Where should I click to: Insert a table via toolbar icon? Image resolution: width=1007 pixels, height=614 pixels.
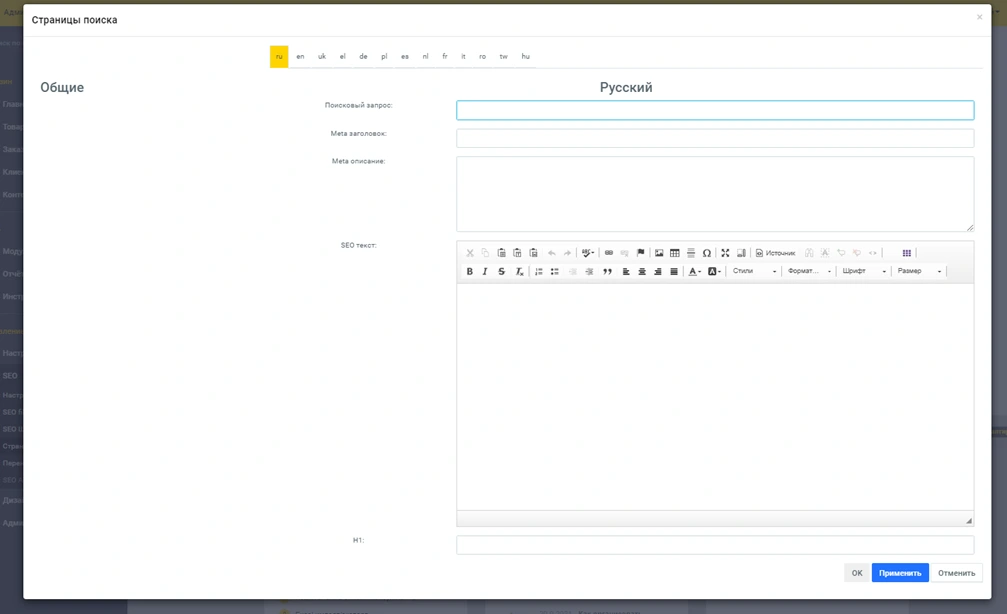click(675, 253)
